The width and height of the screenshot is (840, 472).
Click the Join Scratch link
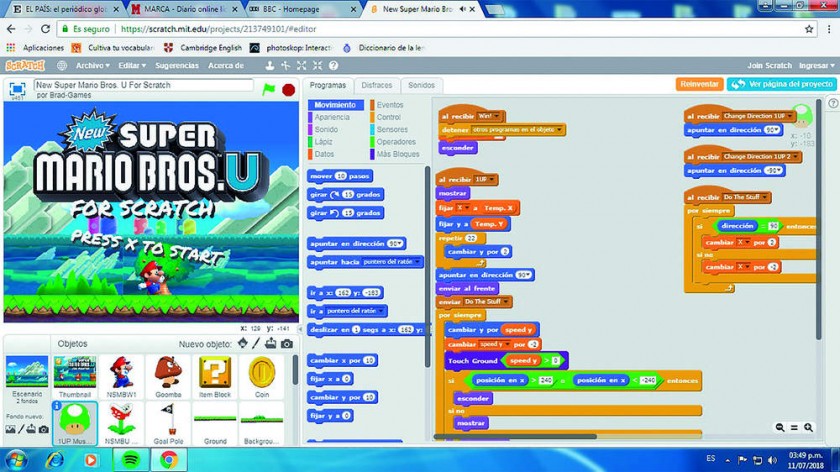tap(769, 65)
